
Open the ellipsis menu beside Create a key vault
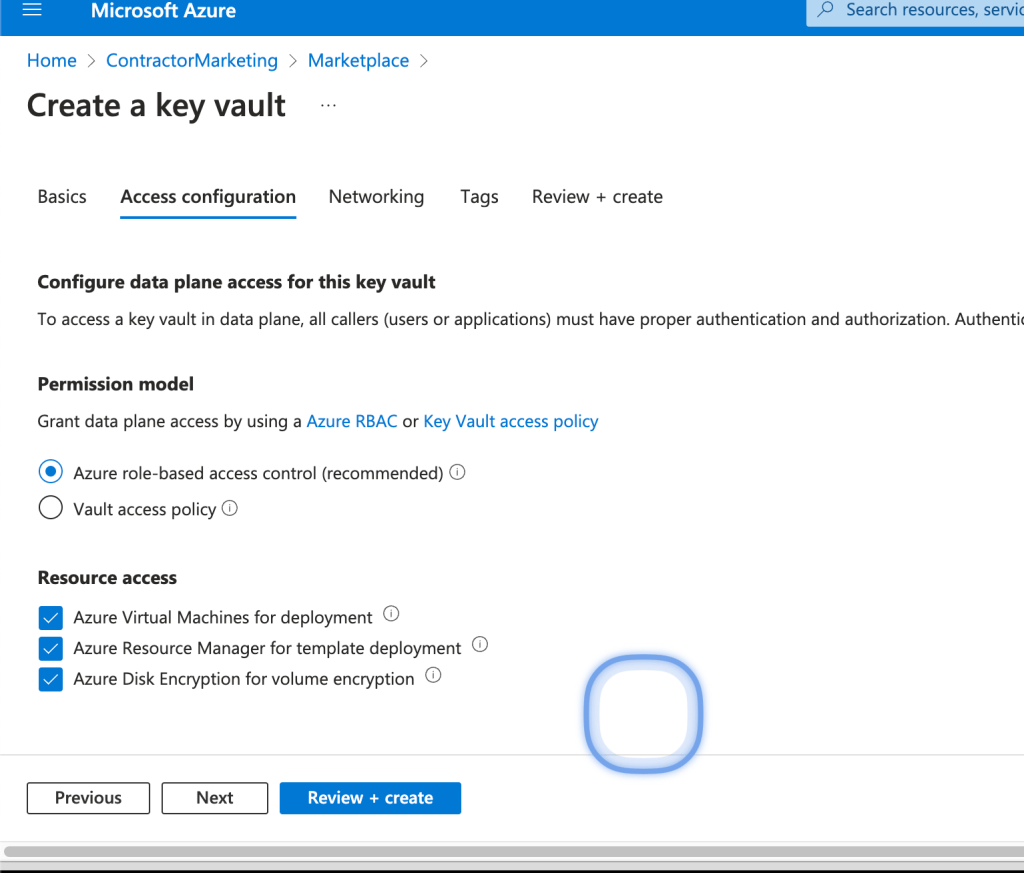pos(328,105)
